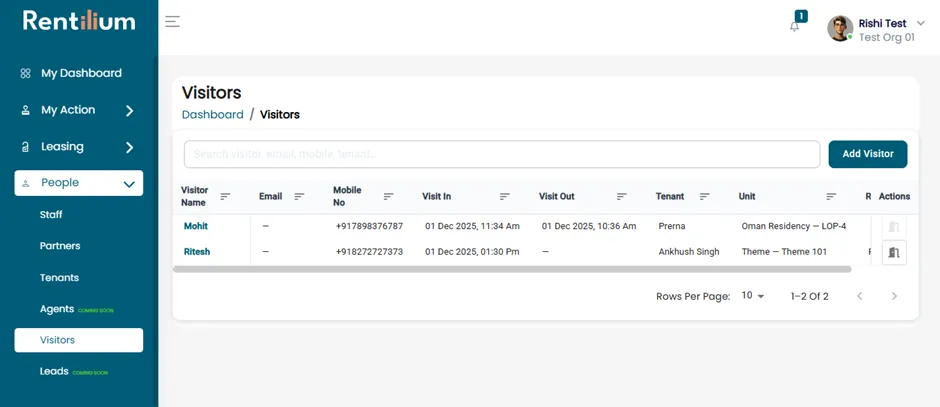Screen dimensions: 940x407
Task: Open the Tenants submenu item
Action: (x=59, y=278)
